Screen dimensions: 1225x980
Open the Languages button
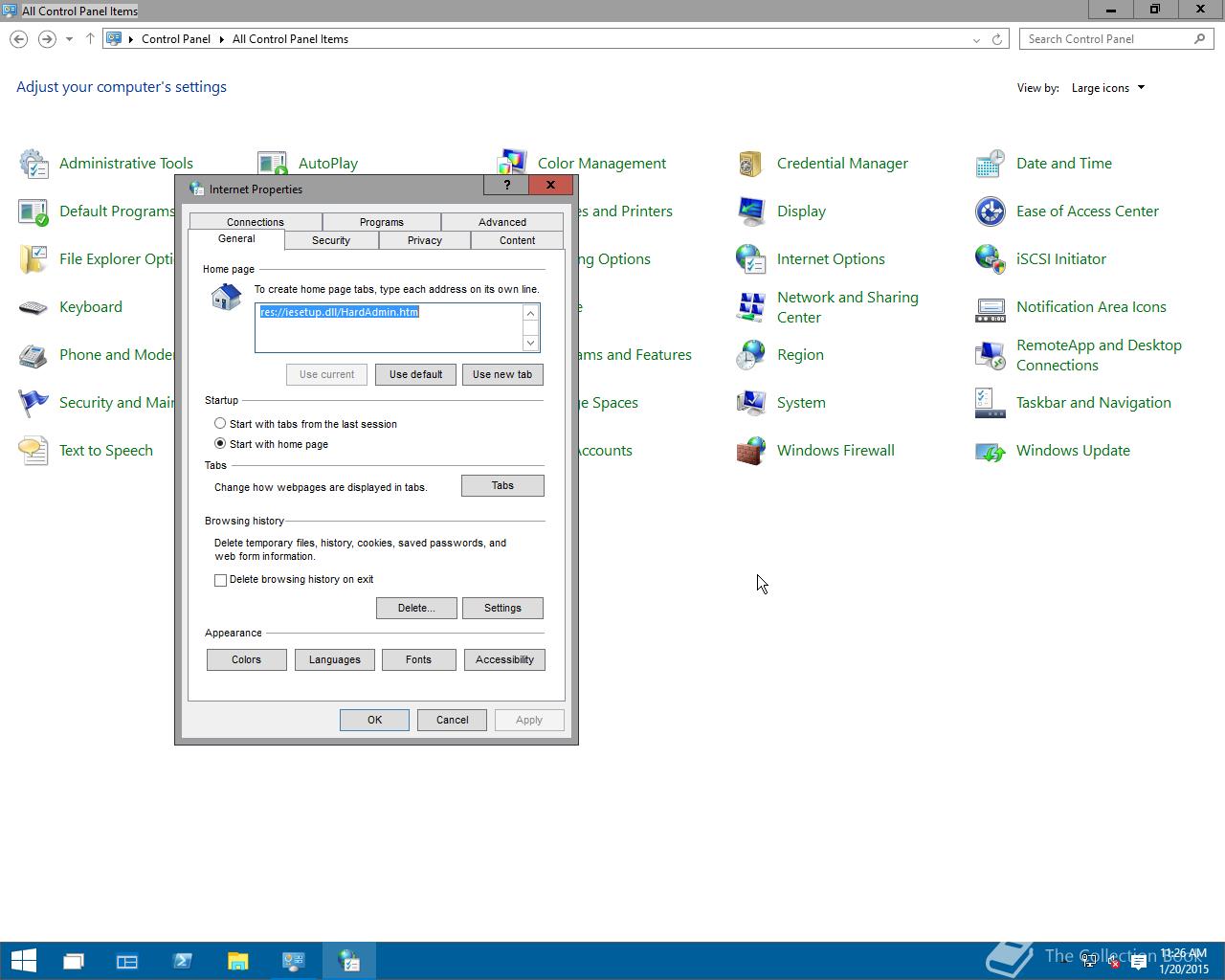pyautogui.click(x=334, y=659)
